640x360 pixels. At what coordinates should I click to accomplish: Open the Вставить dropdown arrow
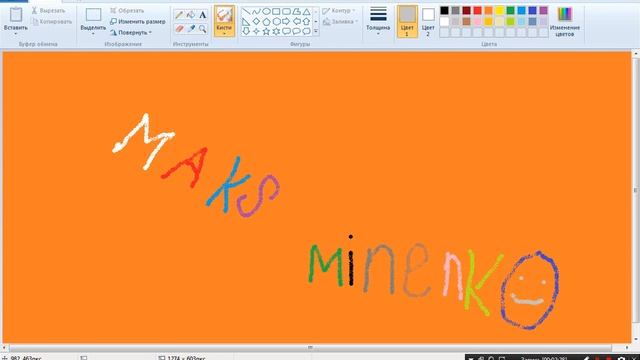(x=16, y=34)
